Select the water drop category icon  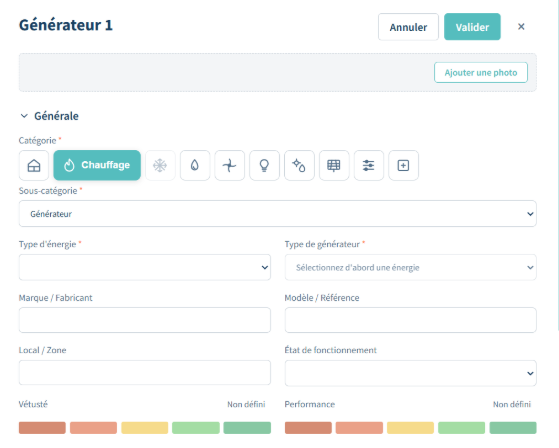pyautogui.click(x=195, y=165)
